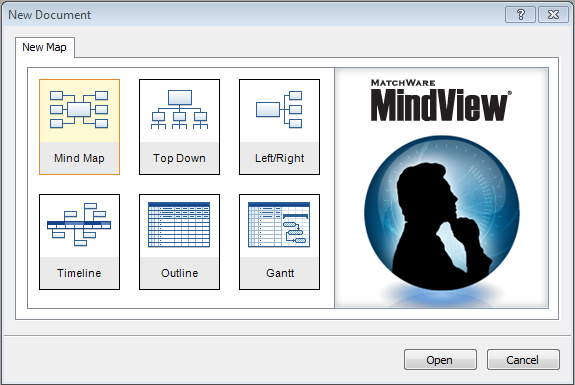
Task: Pick the Left/Right layout icon
Action: point(279,127)
